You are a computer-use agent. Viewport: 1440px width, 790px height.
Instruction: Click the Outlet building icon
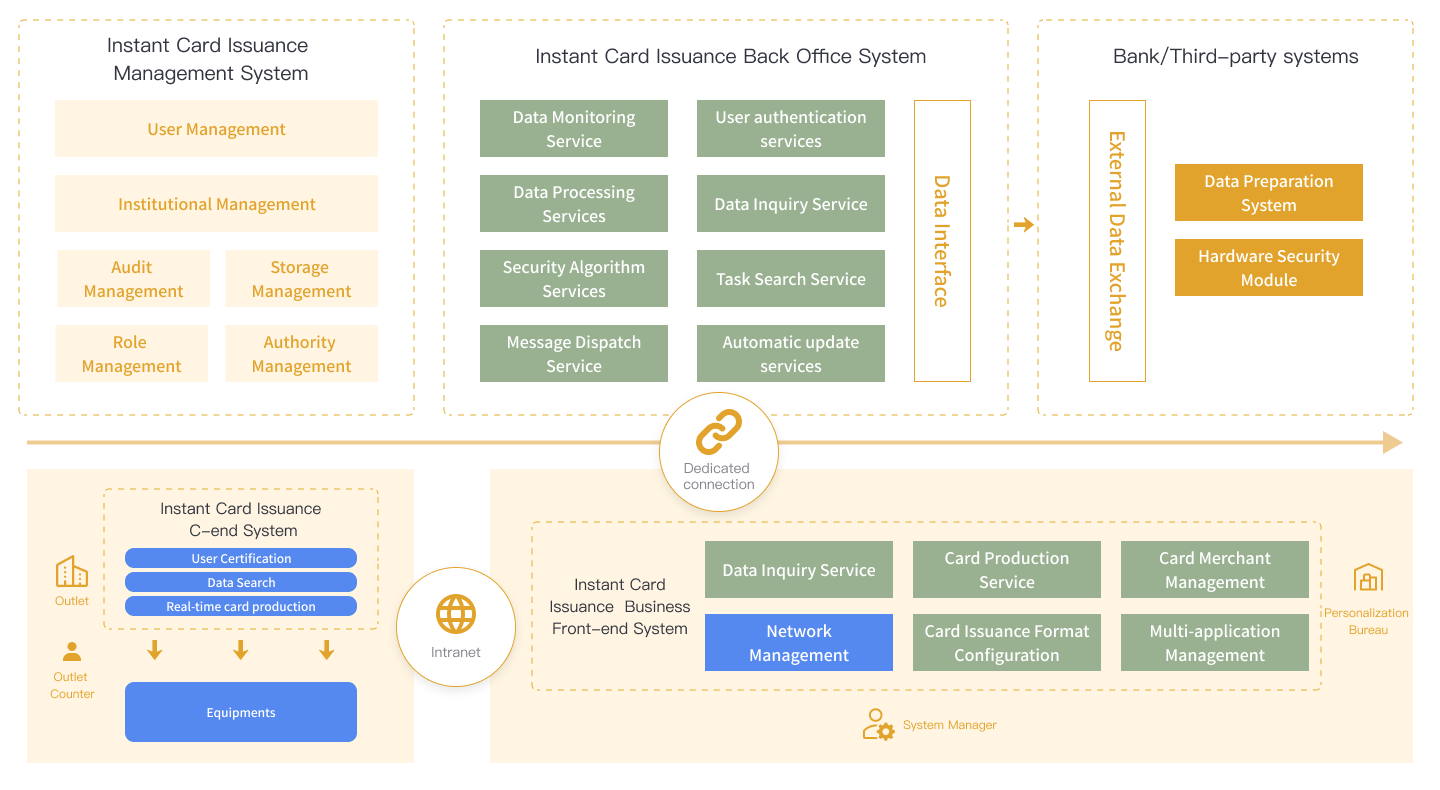[x=72, y=573]
